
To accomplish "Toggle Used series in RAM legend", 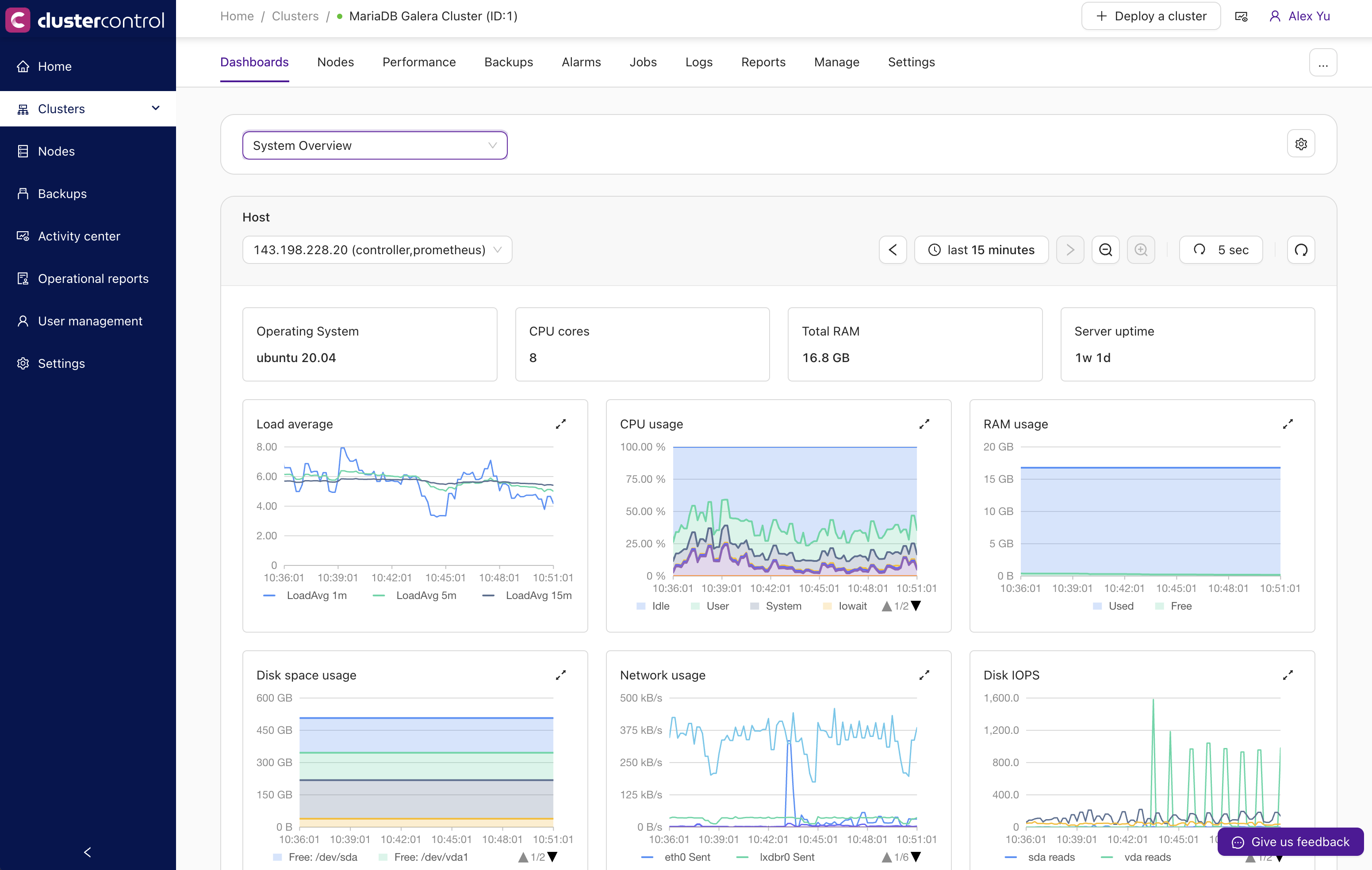I will point(1113,607).
